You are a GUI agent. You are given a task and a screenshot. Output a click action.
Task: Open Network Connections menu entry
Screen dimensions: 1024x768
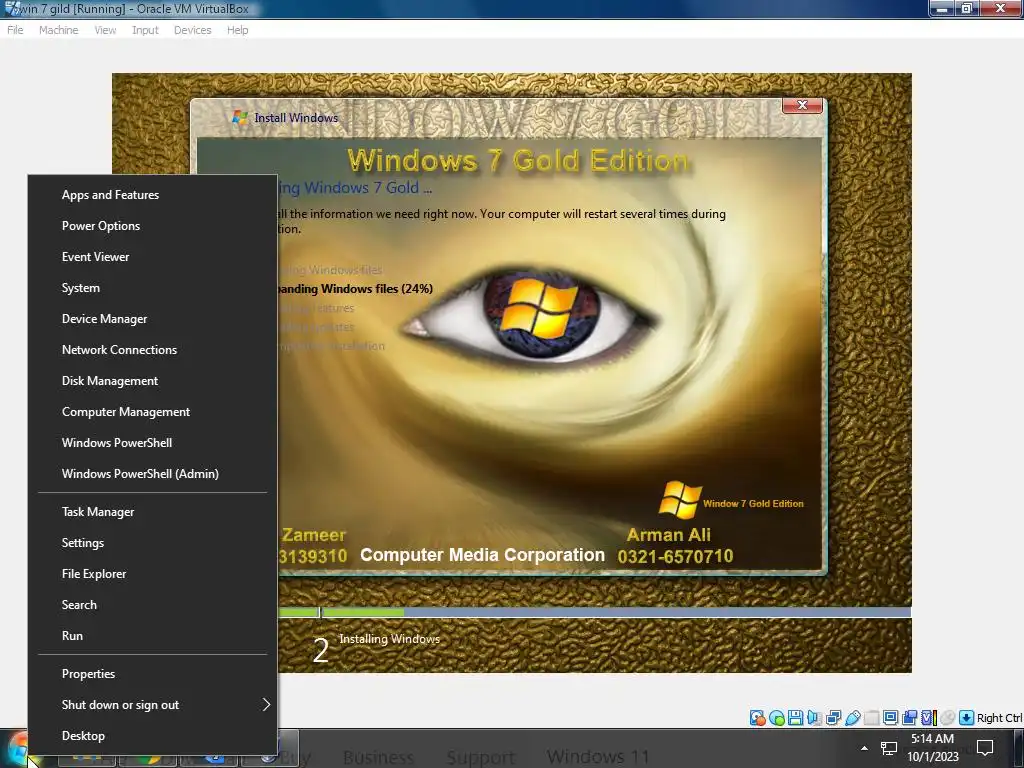(x=153, y=350)
